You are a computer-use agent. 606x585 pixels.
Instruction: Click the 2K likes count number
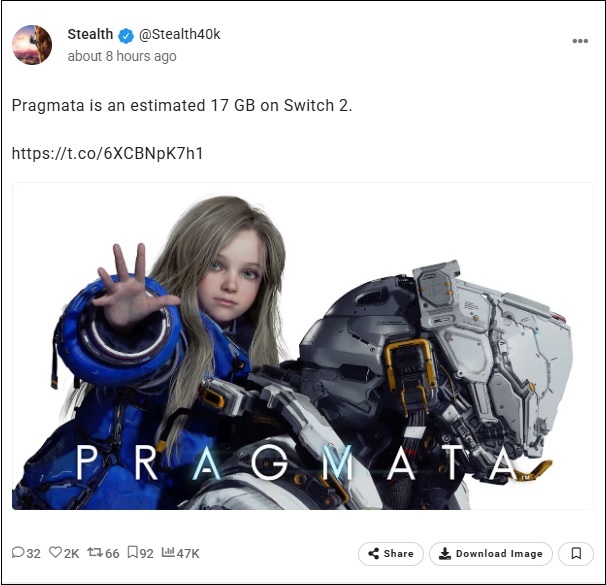[x=71, y=554]
